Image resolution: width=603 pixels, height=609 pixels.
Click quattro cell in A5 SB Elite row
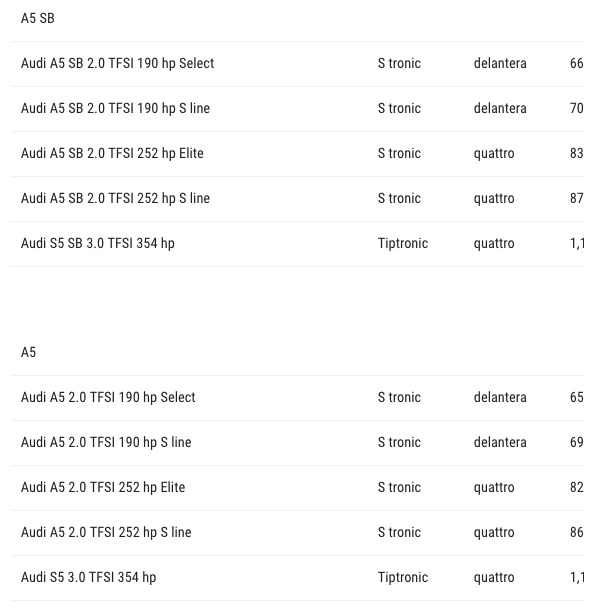click(494, 154)
